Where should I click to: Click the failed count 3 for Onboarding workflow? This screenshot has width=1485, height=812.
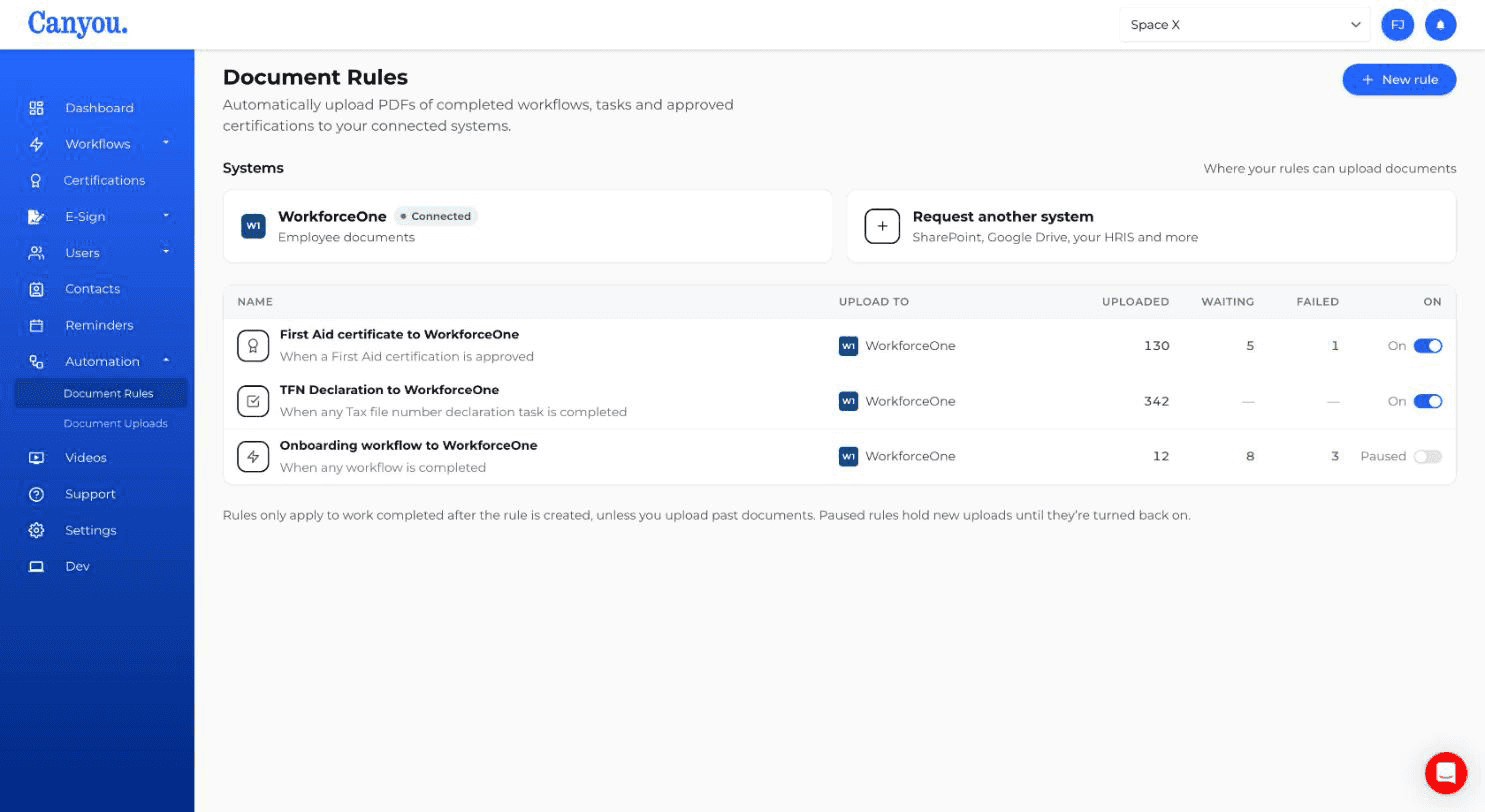point(1334,456)
